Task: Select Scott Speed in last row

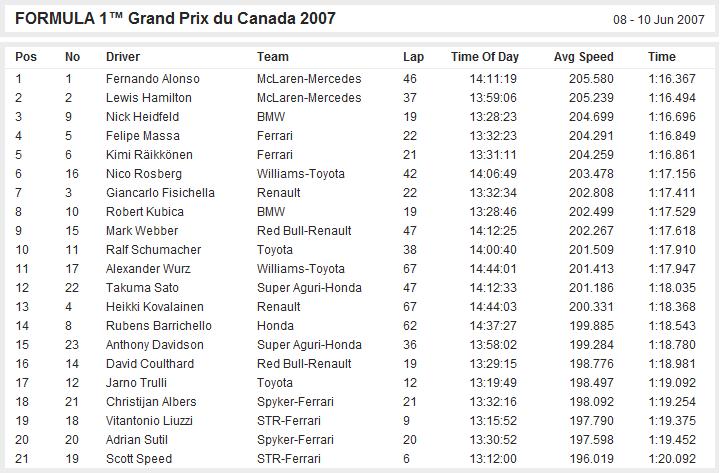Action: 139,459
